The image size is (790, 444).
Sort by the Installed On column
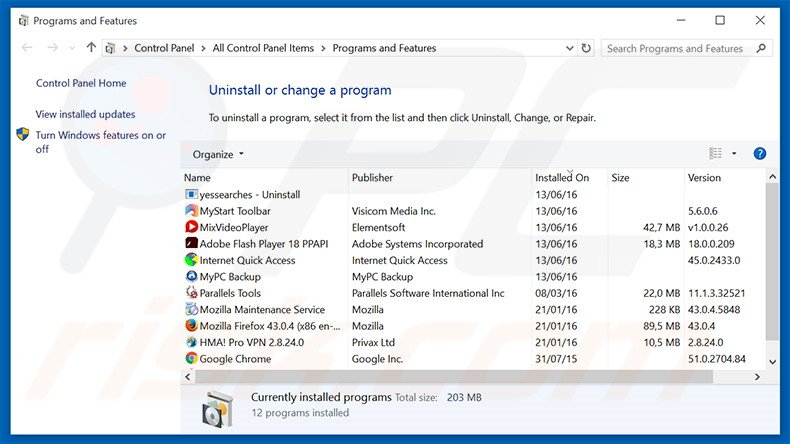pos(569,177)
